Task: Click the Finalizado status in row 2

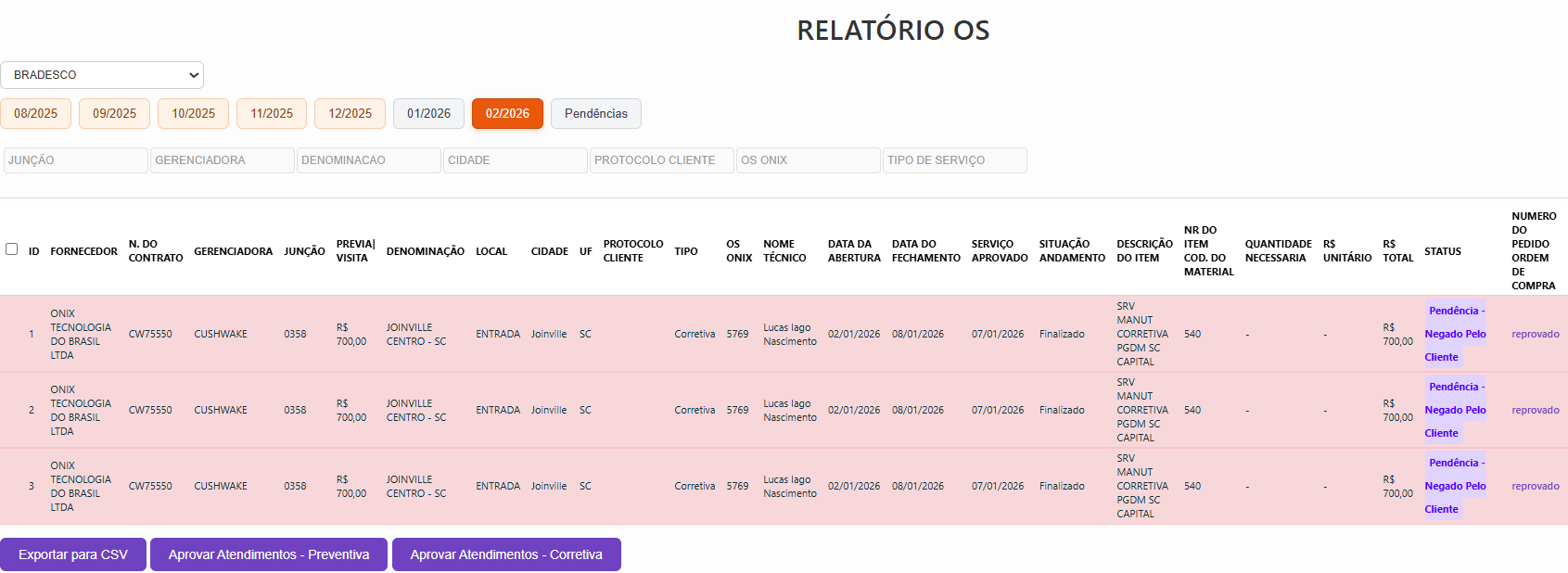Action: pyautogui.click(x=1062, y=410)
